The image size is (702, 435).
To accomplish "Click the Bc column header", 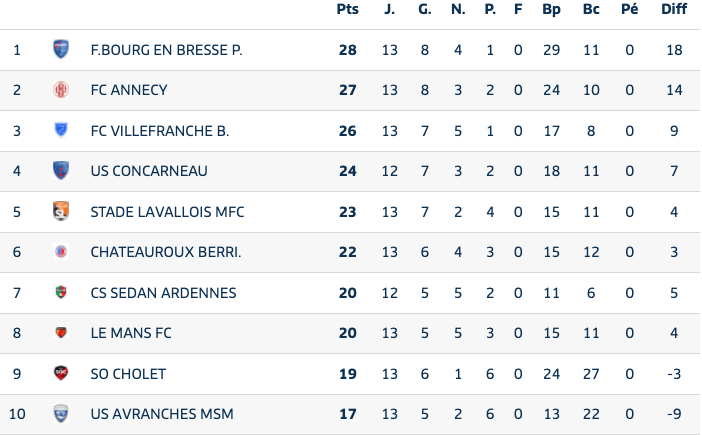I will click(x=591, y=10).
